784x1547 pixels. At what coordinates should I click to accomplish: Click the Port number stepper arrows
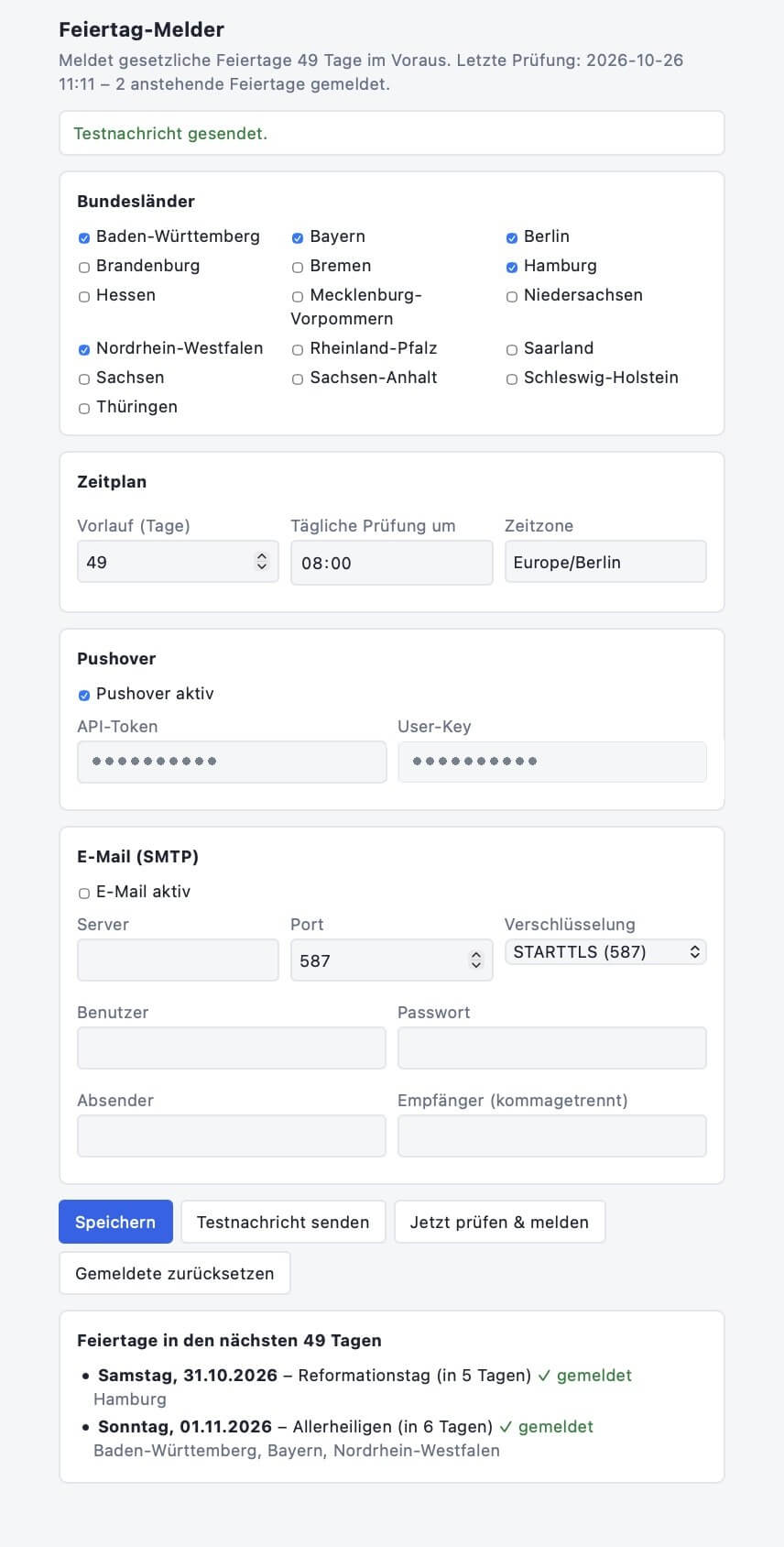click(475, 960)
